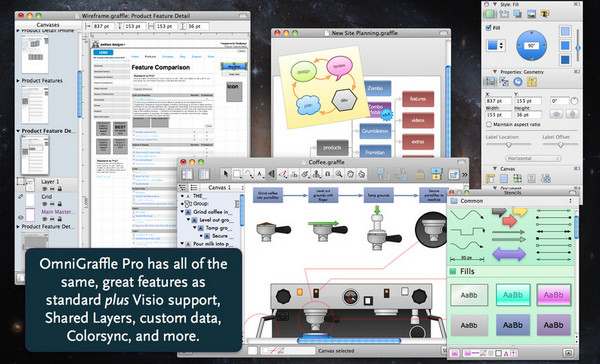
Task: Expand the Product Features canvas group
Action: [x=18, y=81]
